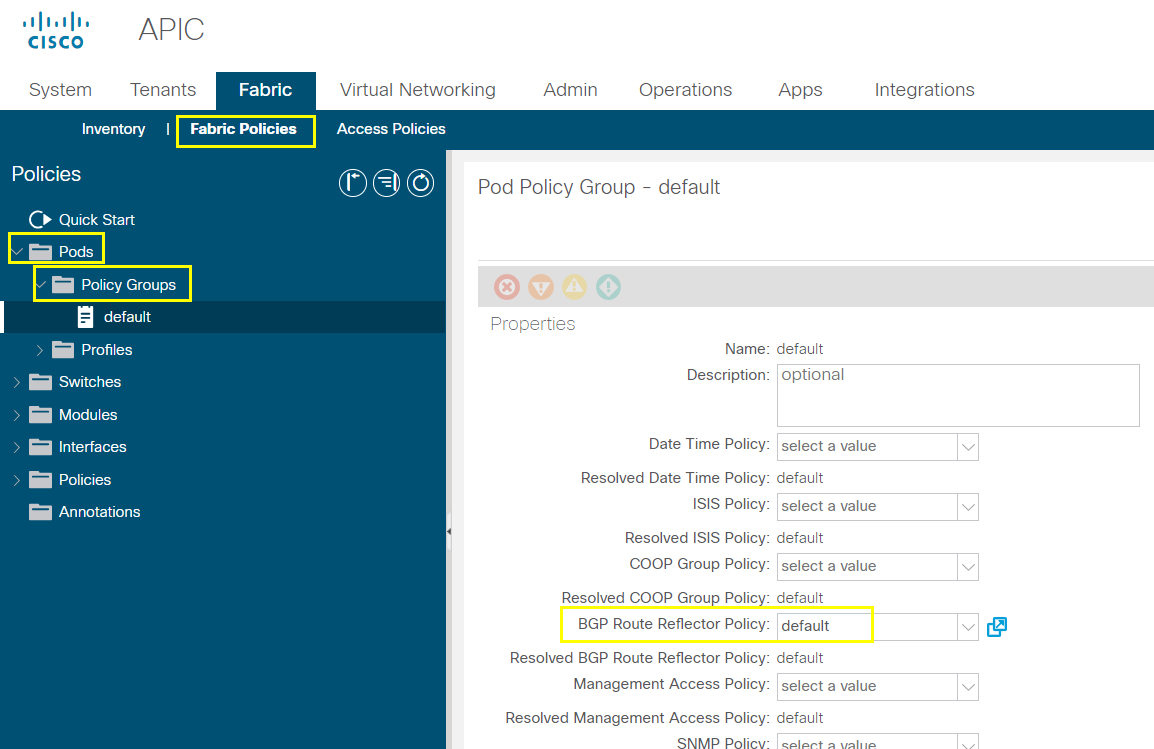Open Quick Start in the tree

[96, 219]
